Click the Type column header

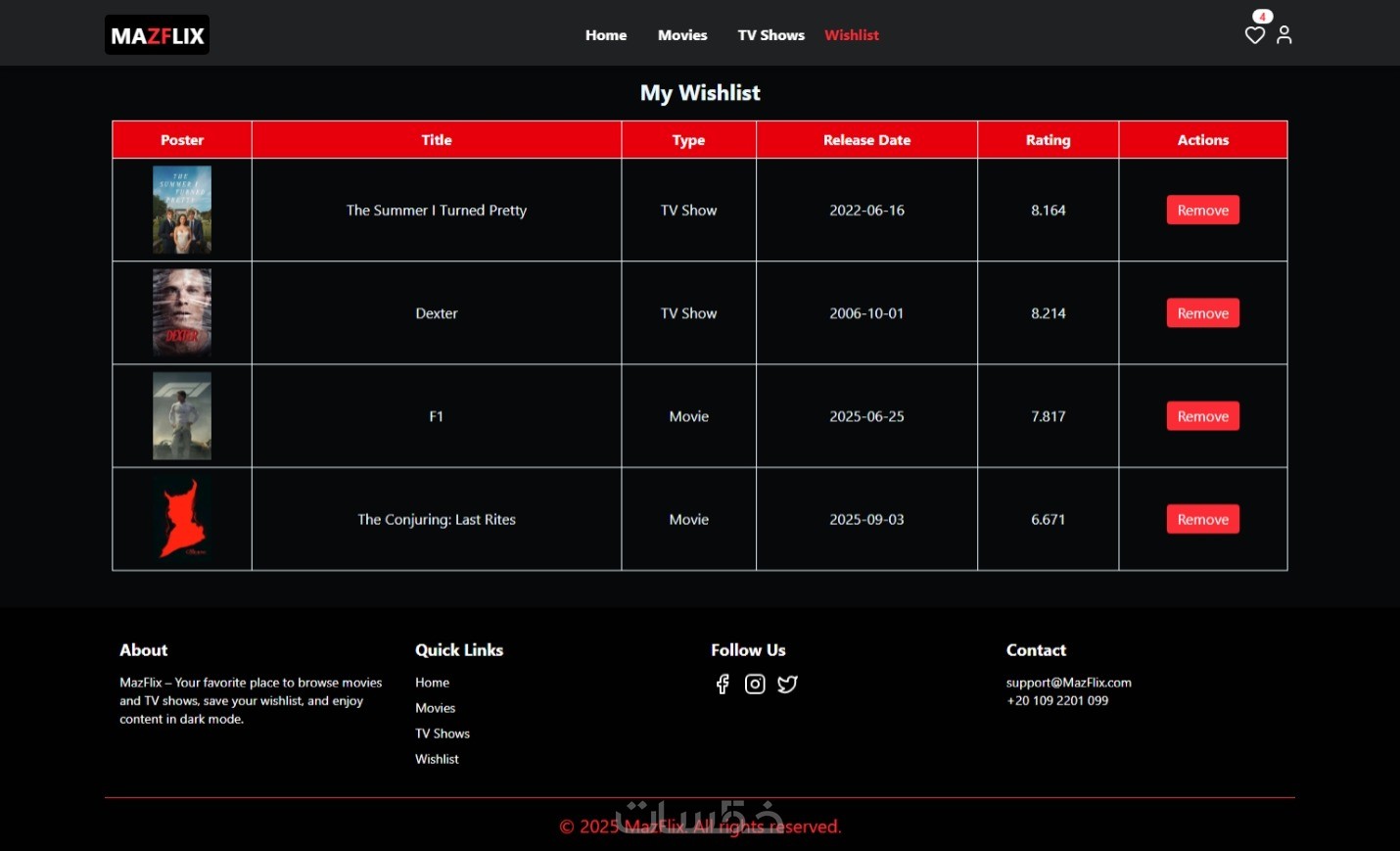(x=689, y=140)
